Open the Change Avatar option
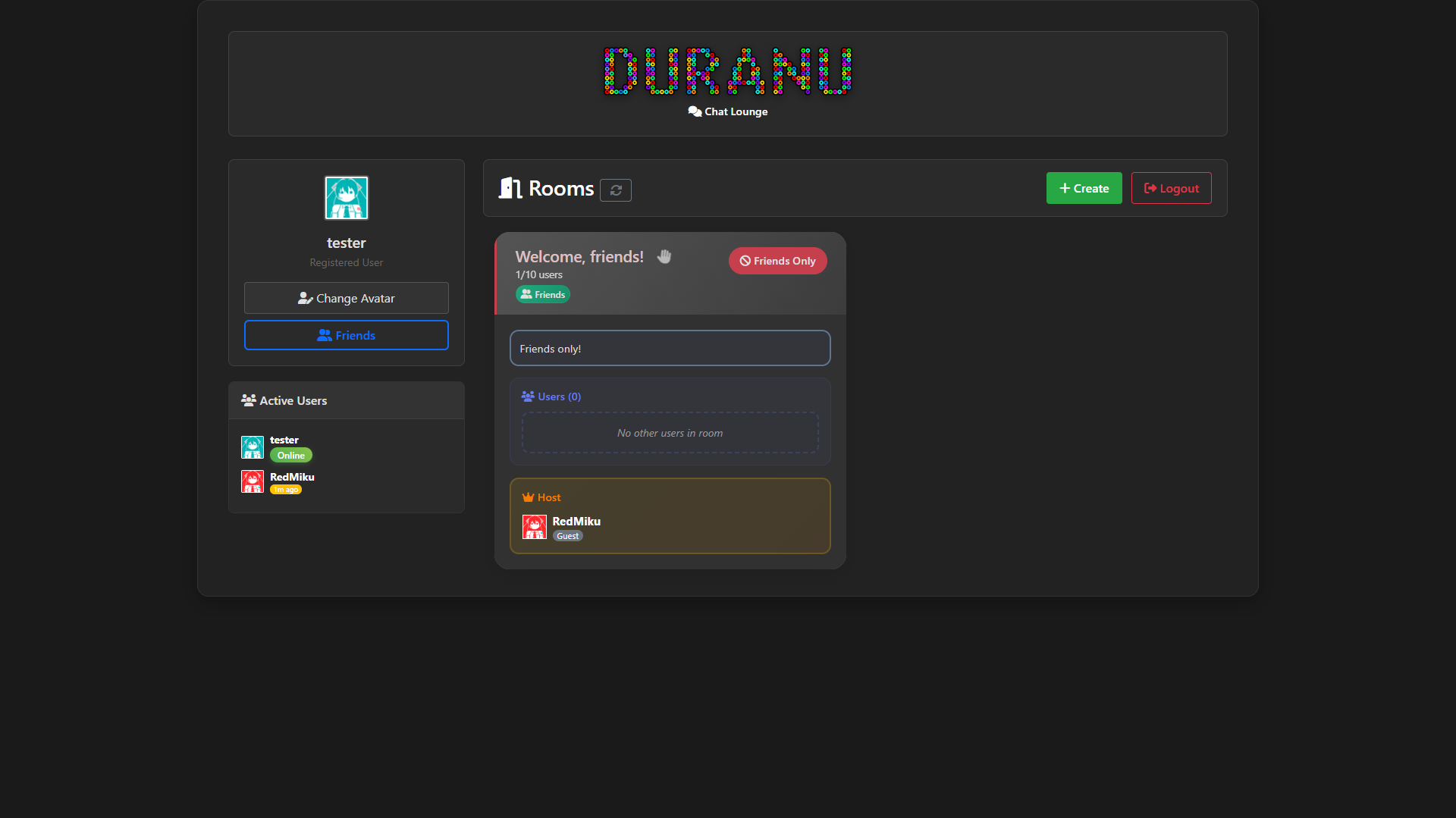 click(346, 298)
